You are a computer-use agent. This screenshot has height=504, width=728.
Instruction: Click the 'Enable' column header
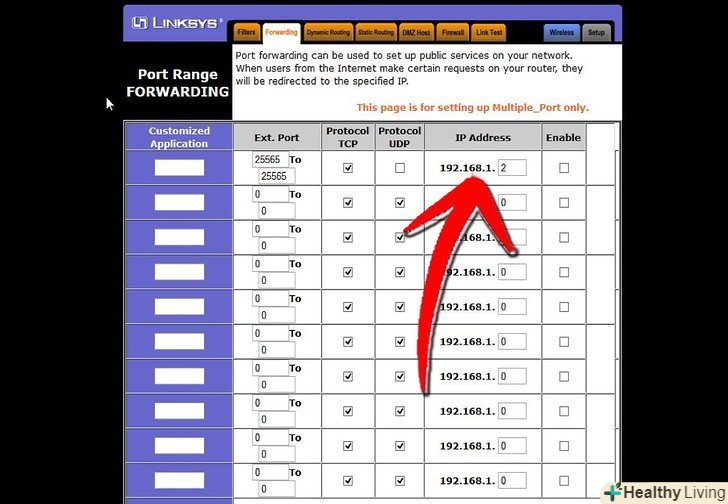pyautogui.click(x=563, y=138)
